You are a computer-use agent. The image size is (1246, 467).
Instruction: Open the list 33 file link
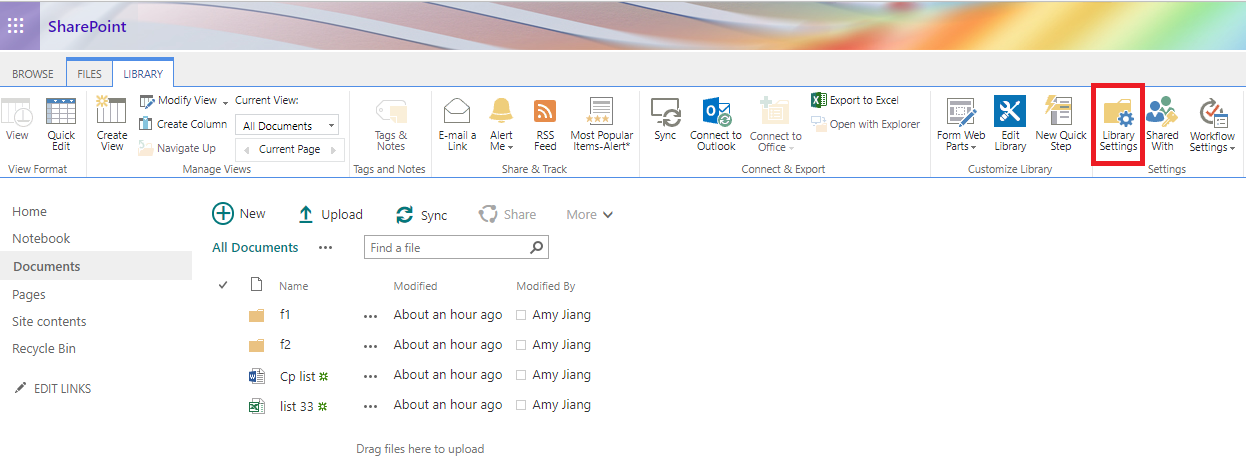pos(297,406)
